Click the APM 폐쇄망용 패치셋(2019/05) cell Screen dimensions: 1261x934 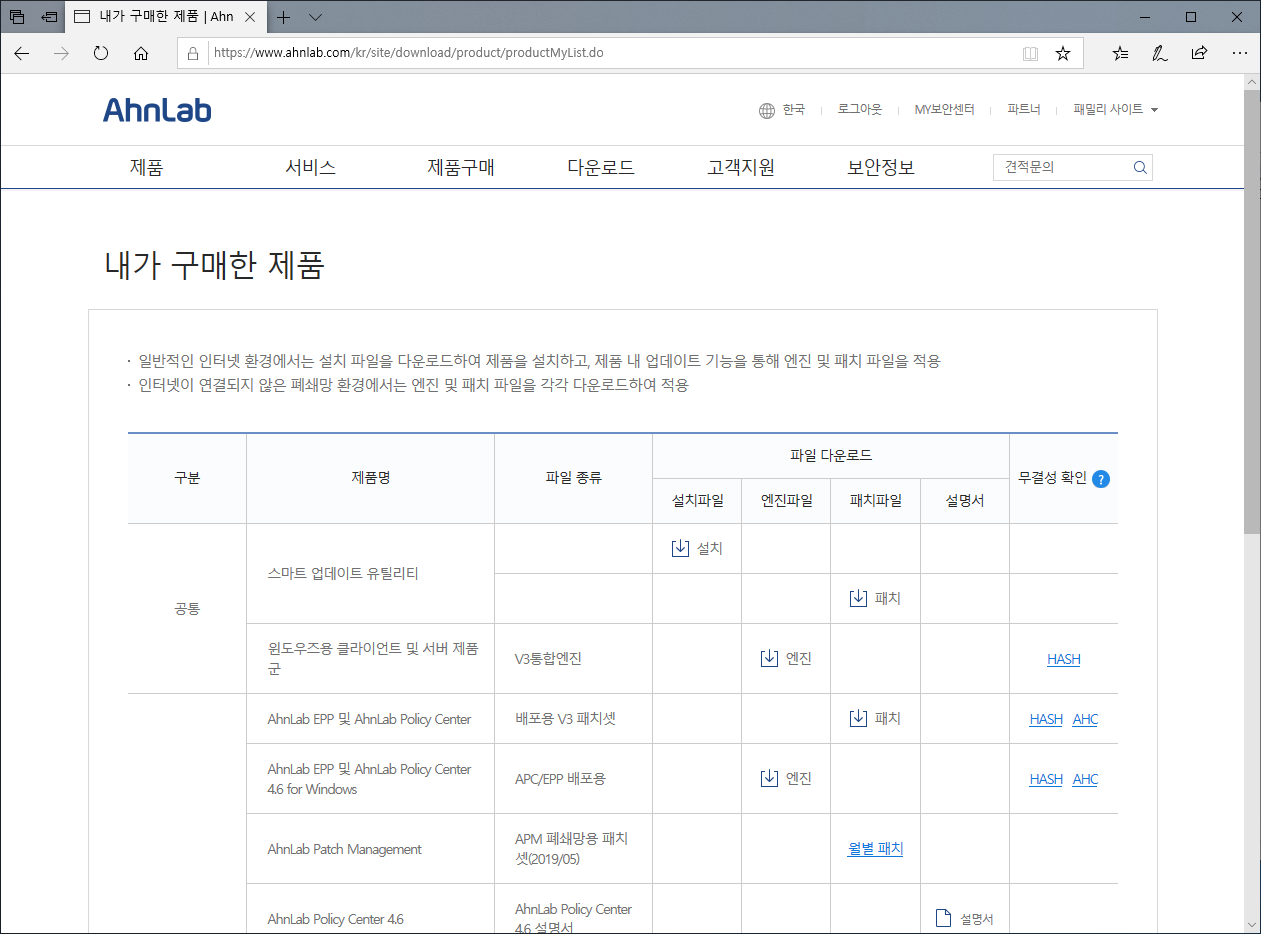571,849
